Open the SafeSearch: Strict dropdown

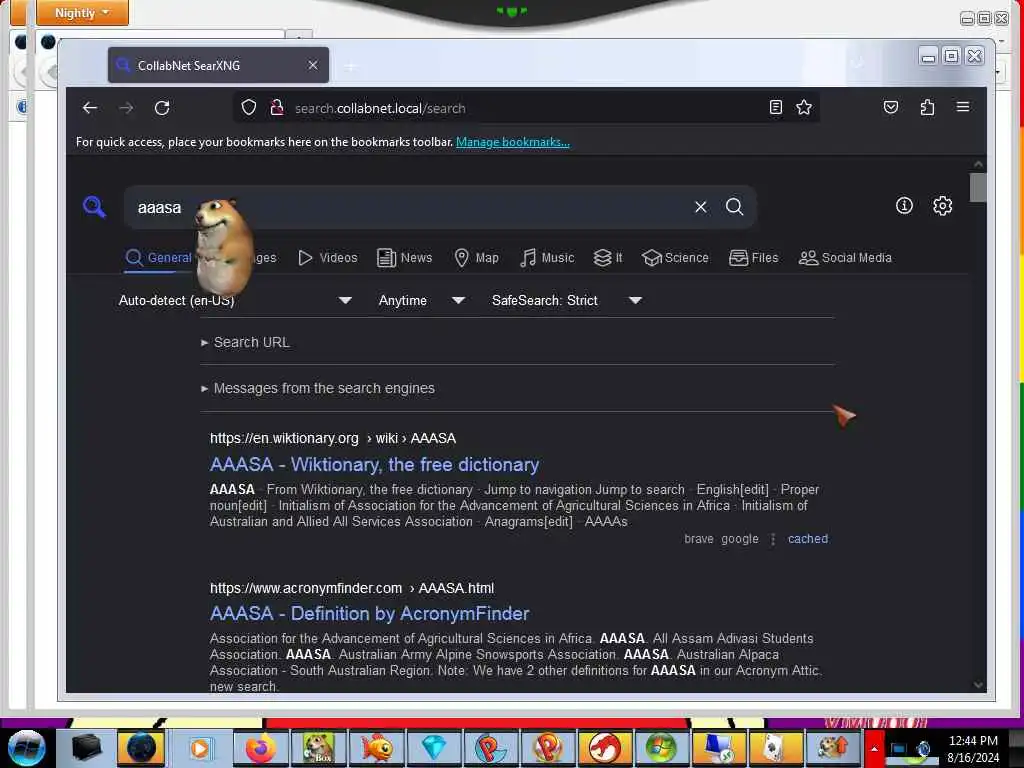coord(567,300)
